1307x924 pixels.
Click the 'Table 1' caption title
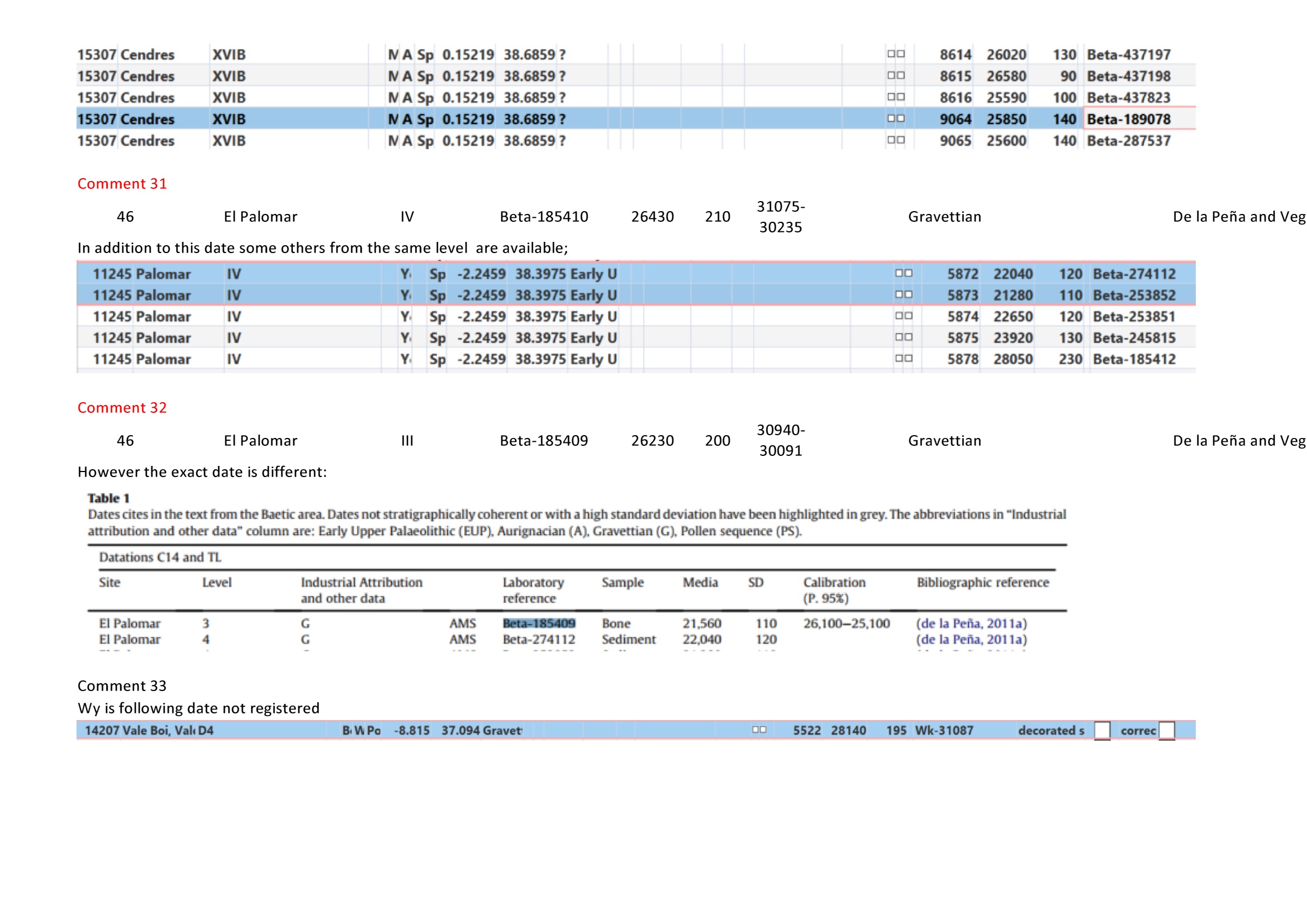108,498
